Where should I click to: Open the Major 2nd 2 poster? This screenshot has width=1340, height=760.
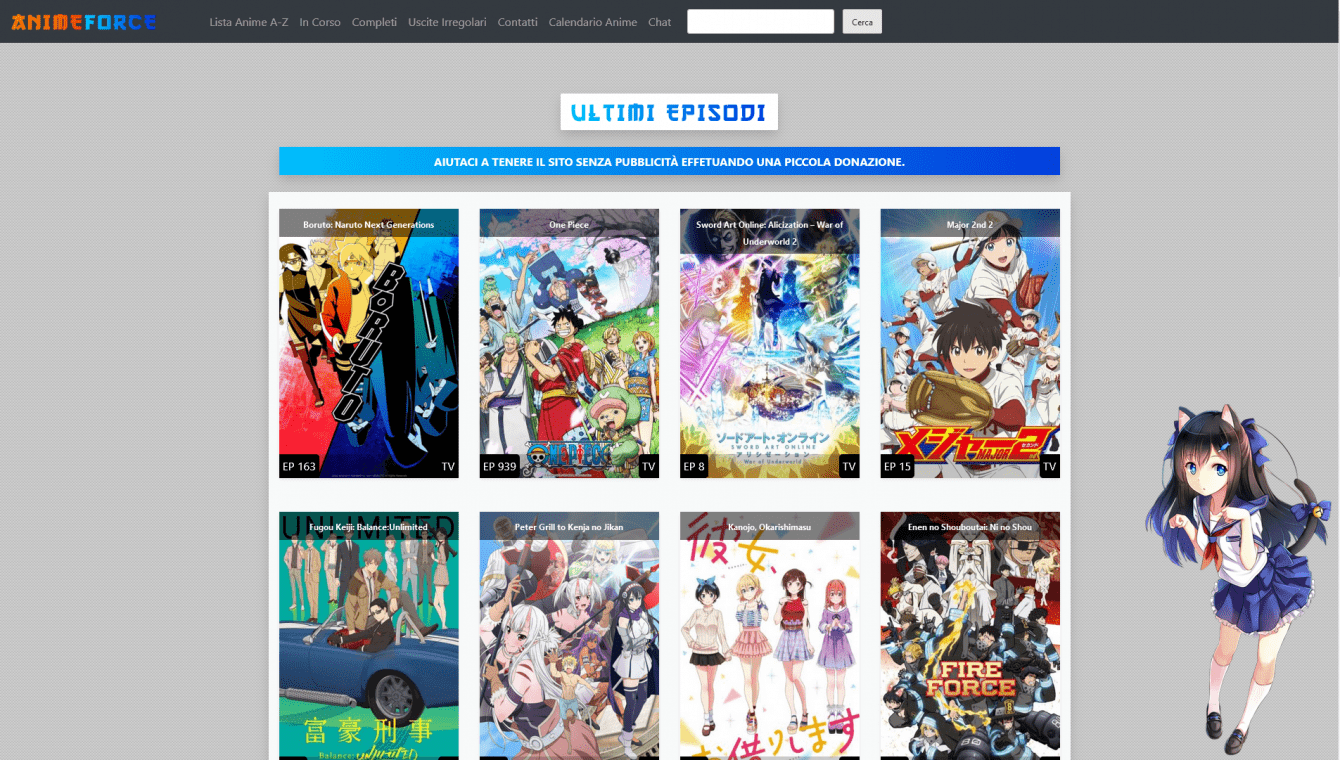pos(970,343)
